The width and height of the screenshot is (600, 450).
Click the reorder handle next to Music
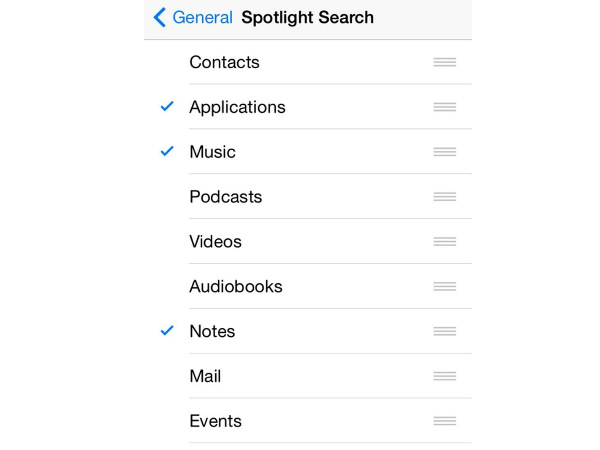[445, 152]
